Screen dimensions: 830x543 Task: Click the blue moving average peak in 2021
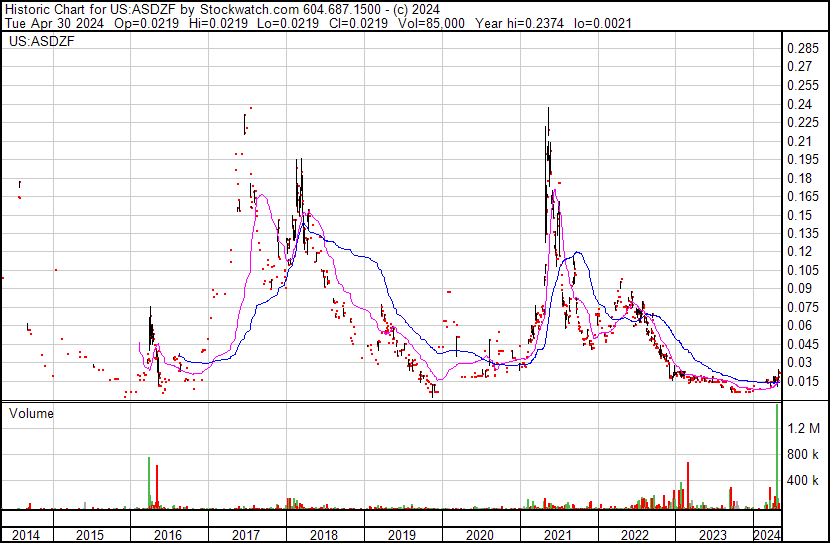tap(578, 252)
